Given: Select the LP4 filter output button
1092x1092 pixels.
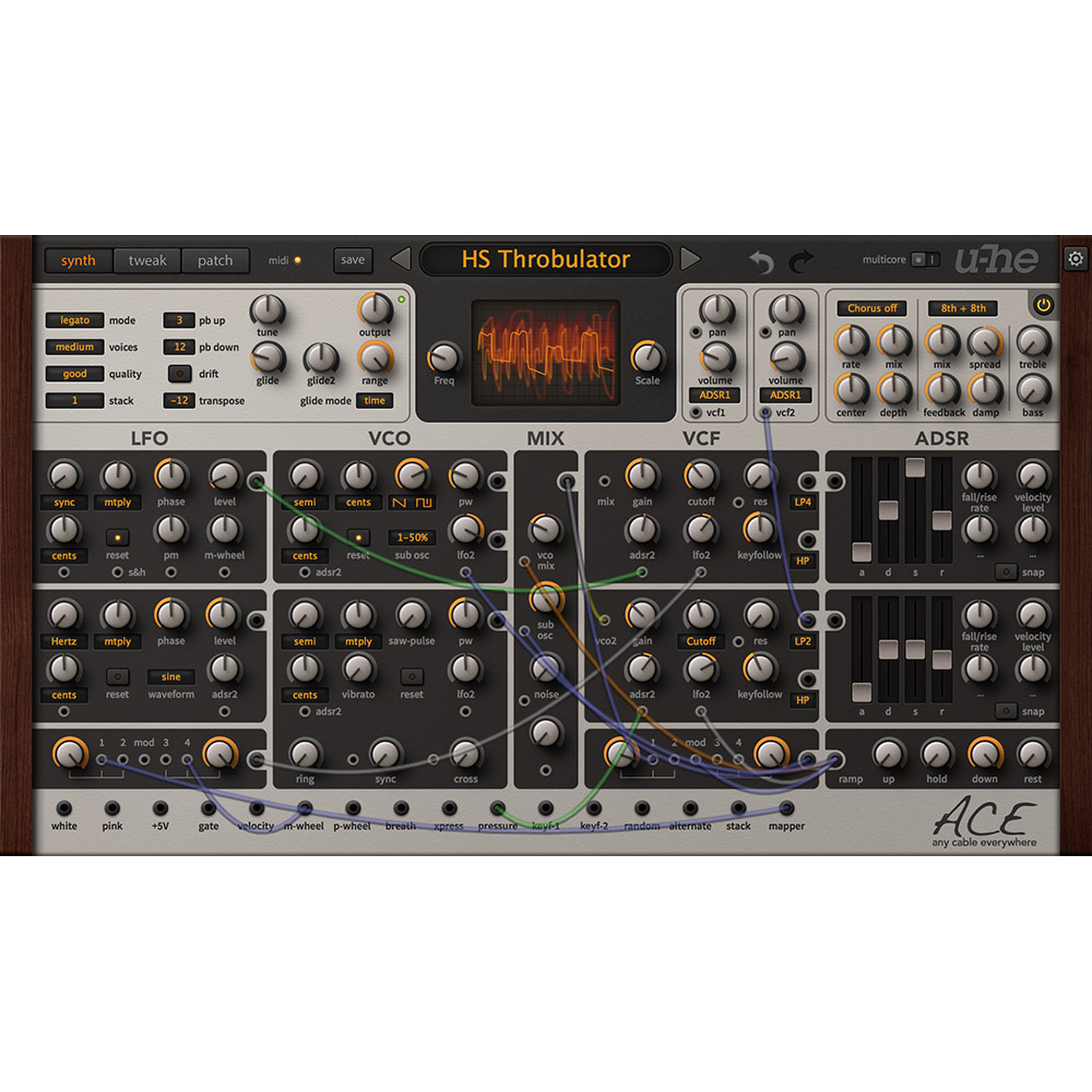Looking at the screenshot, I should pyautogui.click(x=802, y=502).
